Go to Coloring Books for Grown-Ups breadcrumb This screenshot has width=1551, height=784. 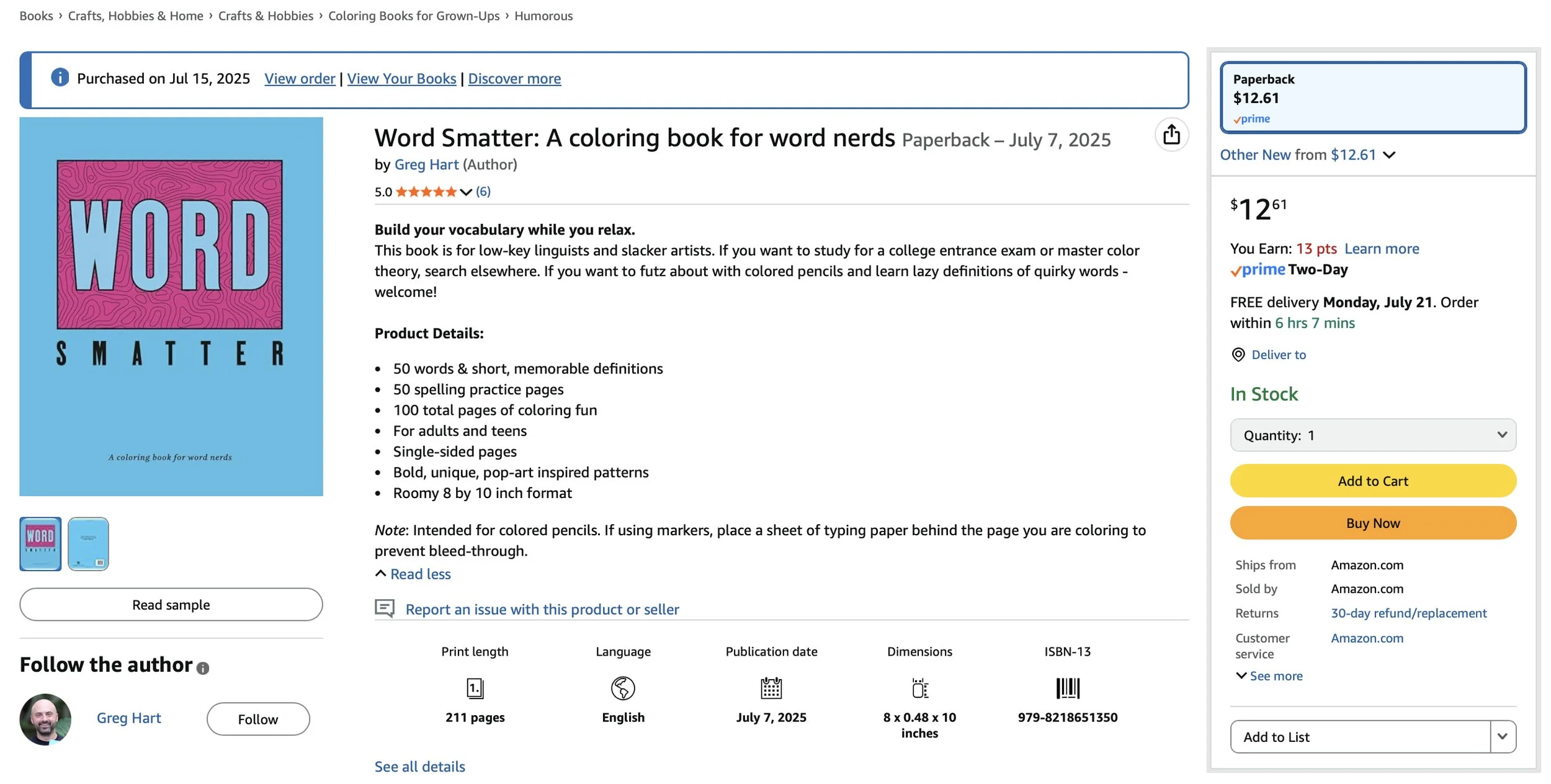pos(413,16)
